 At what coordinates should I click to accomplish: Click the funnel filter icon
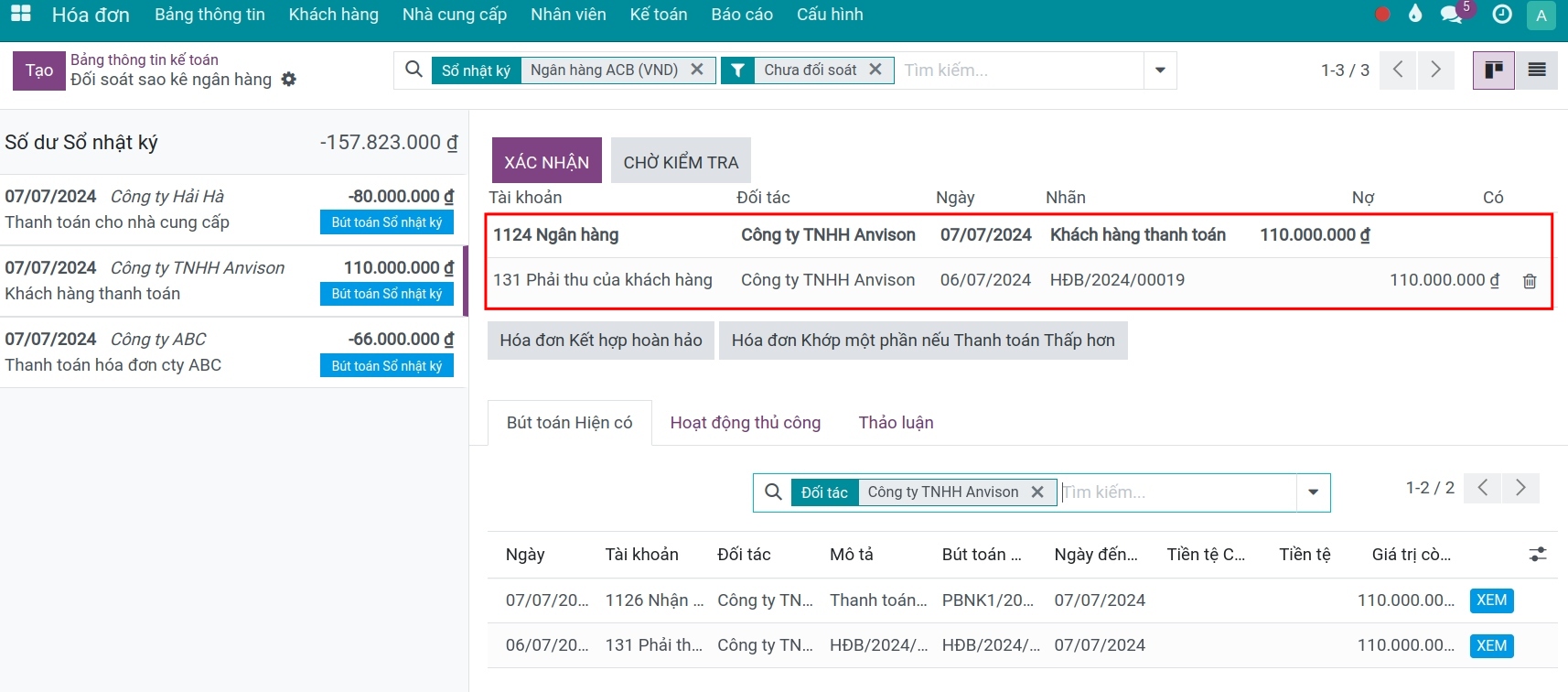click(x=737, y=70)
